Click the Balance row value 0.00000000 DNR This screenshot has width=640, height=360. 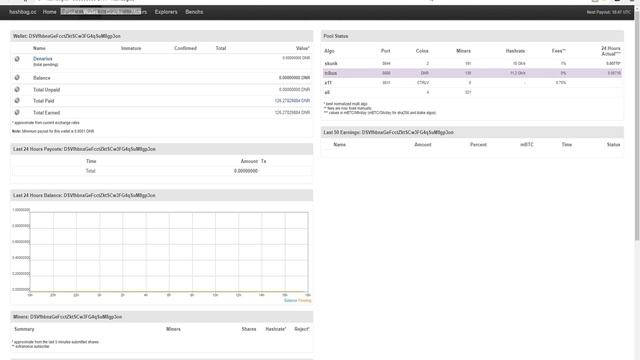click(294, 78)
